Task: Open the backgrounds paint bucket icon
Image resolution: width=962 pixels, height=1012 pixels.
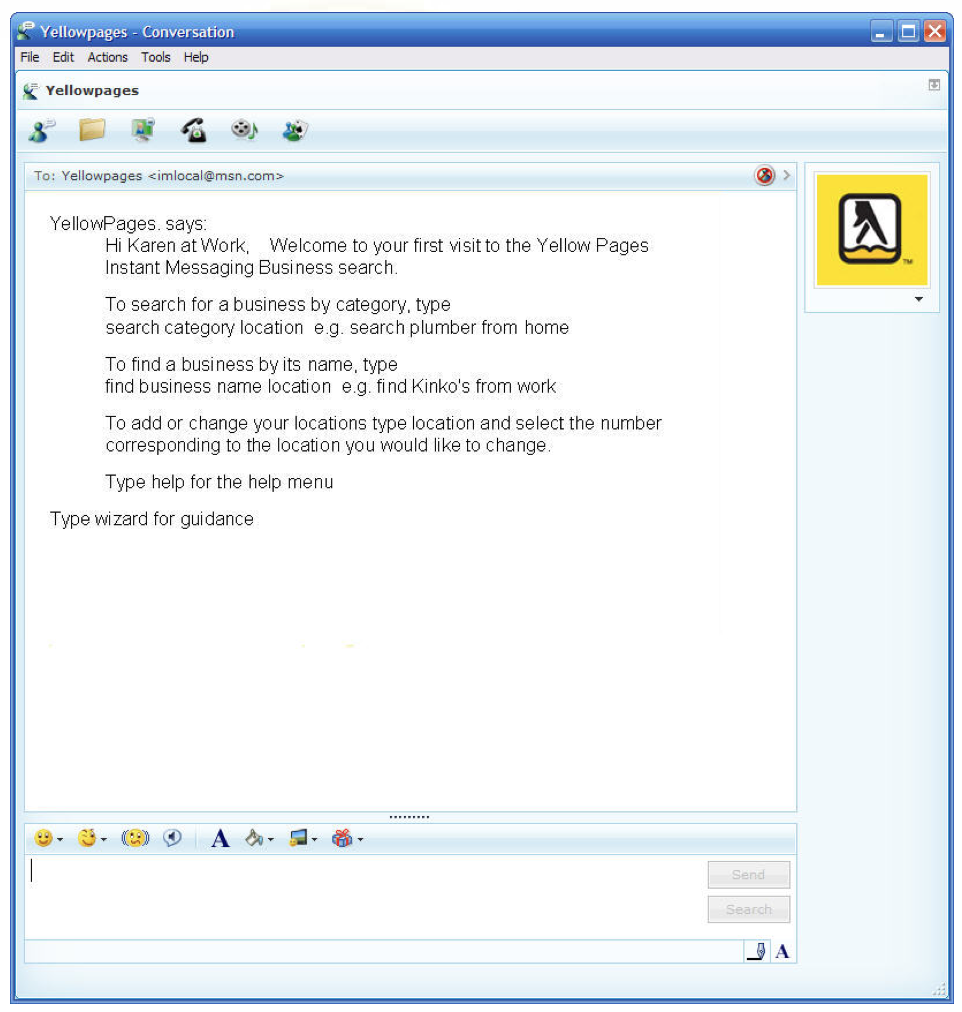Action: click(254, 838)
